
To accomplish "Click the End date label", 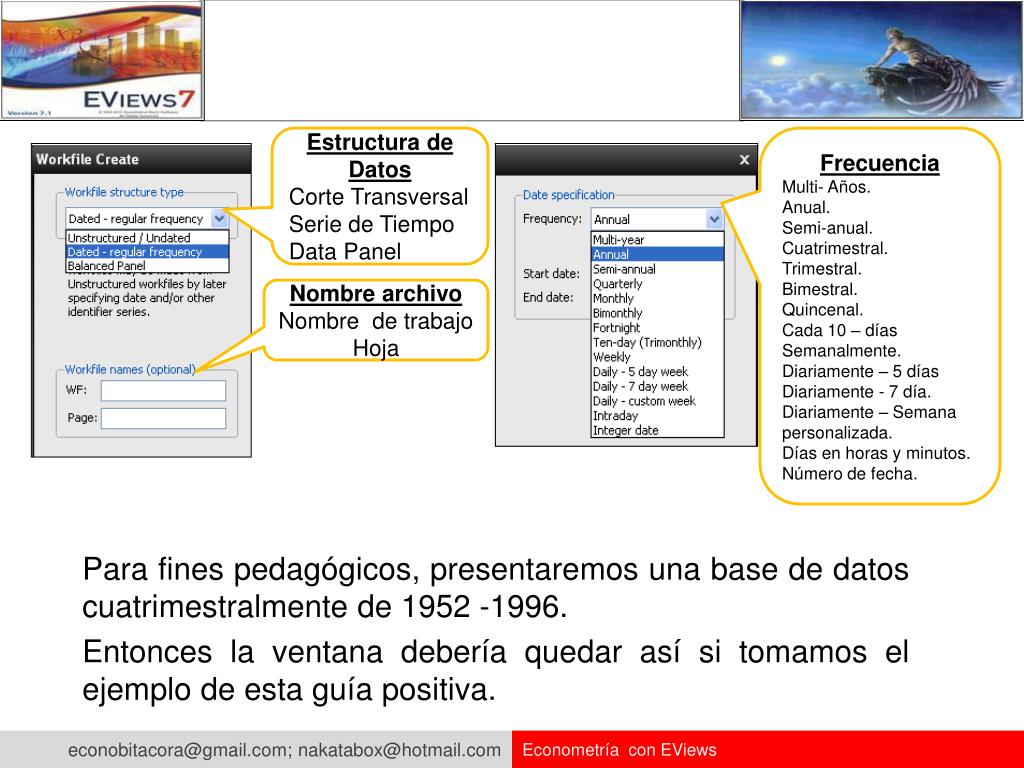I will click(x=548, y=298).
